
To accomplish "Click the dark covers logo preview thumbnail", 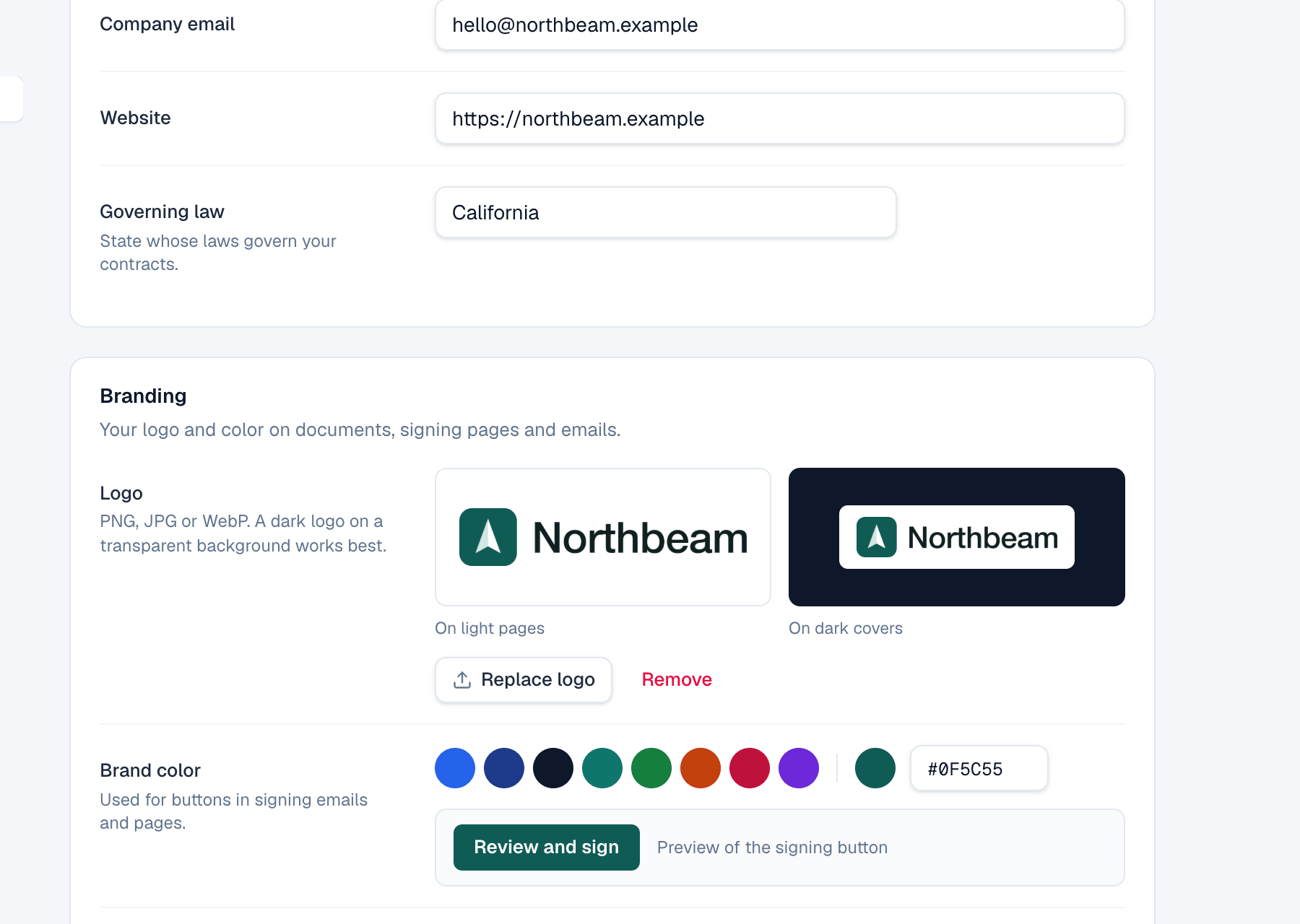I will pos(957,537).
